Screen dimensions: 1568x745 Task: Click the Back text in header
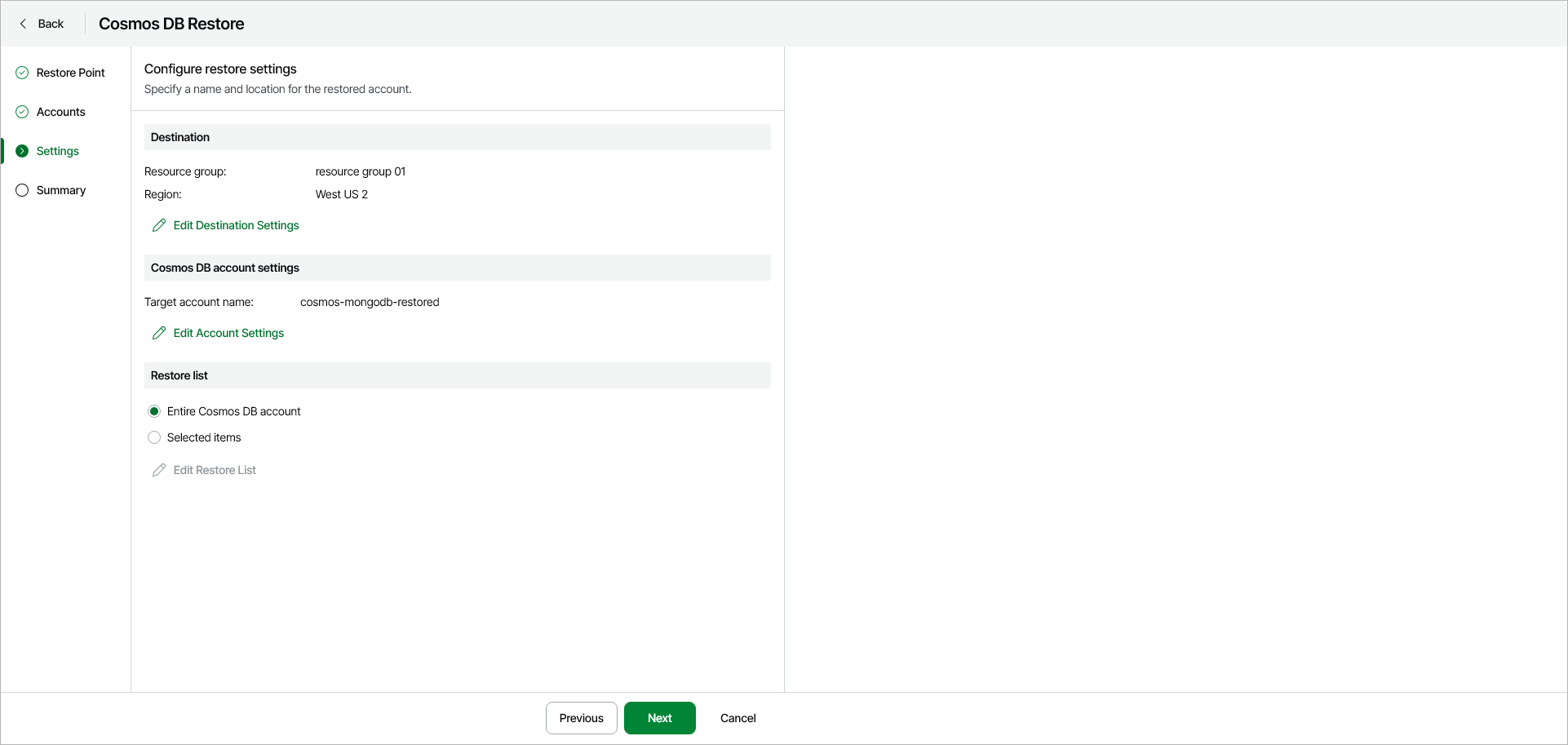pyautogui.click(x=51, y=24)
